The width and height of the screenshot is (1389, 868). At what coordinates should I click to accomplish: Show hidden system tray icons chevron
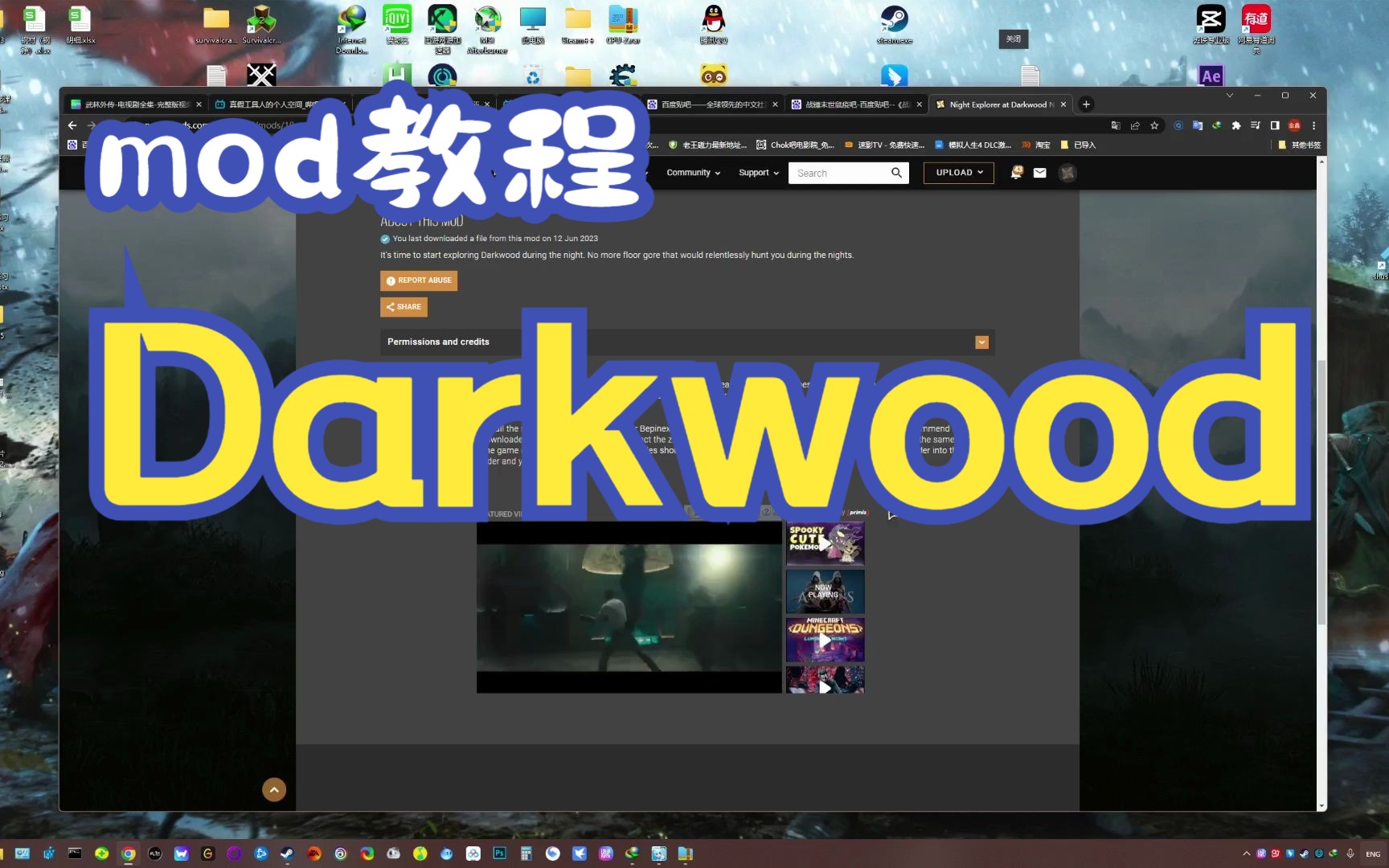tap(1246, 854)
